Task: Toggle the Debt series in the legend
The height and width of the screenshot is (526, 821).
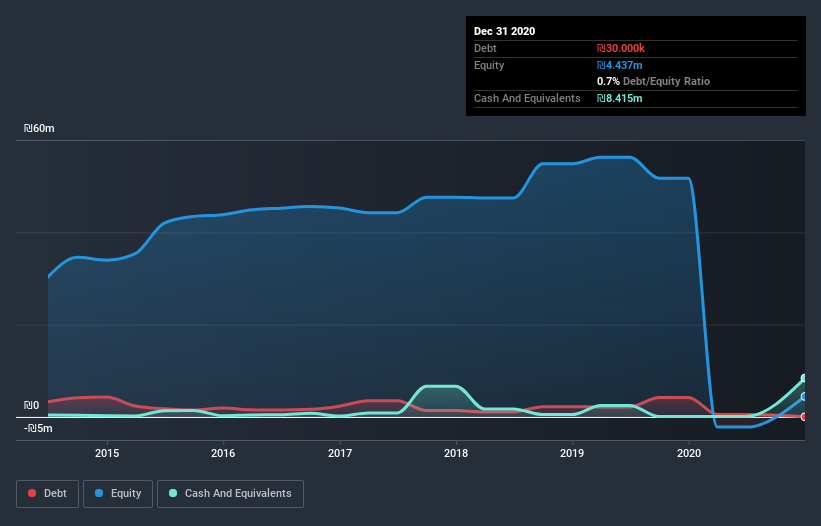Action: click(x=46, y=493)
